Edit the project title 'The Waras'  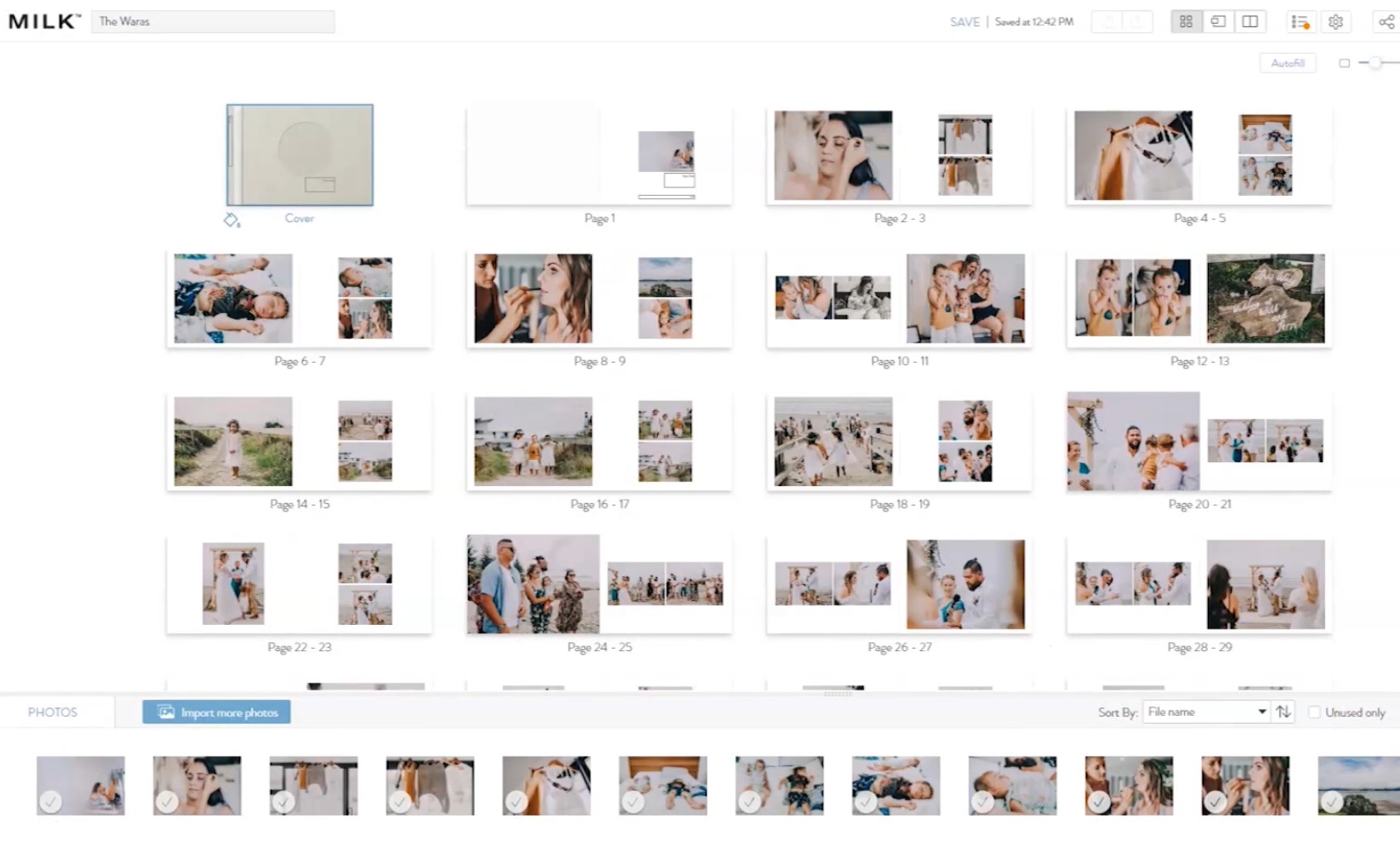213,22
